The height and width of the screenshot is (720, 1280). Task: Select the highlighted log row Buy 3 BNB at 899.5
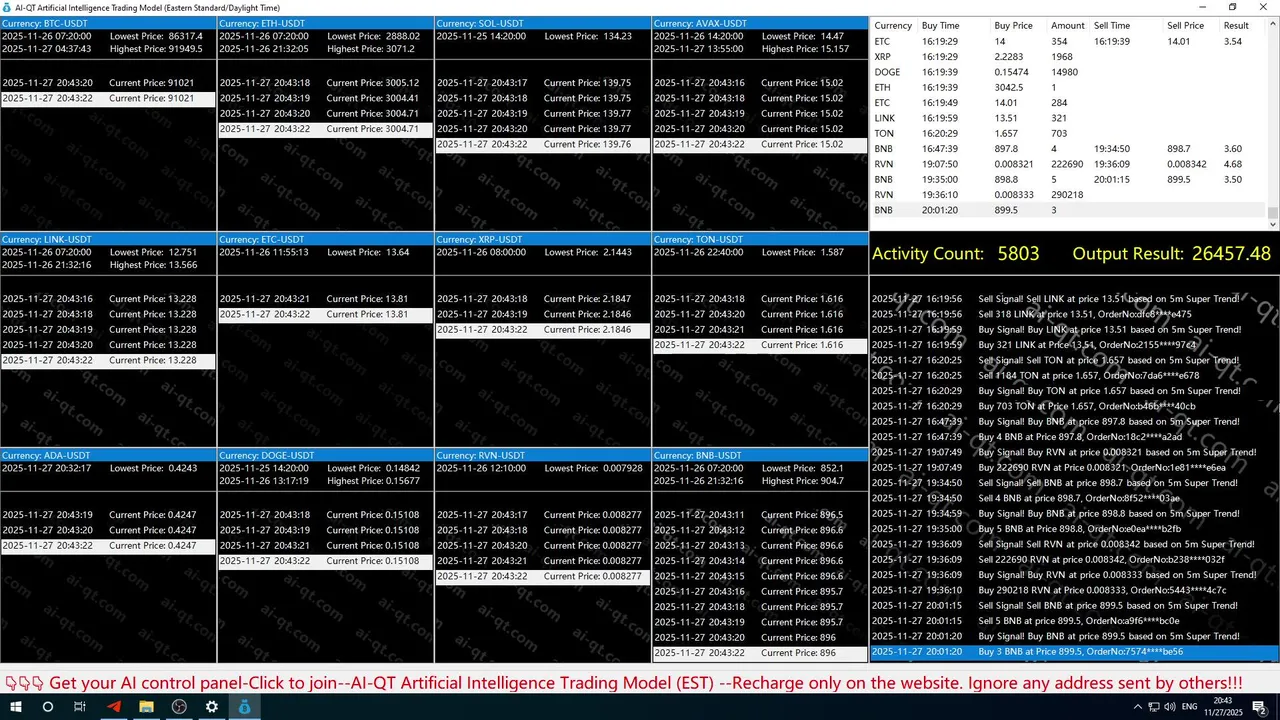pos(1075,652)
